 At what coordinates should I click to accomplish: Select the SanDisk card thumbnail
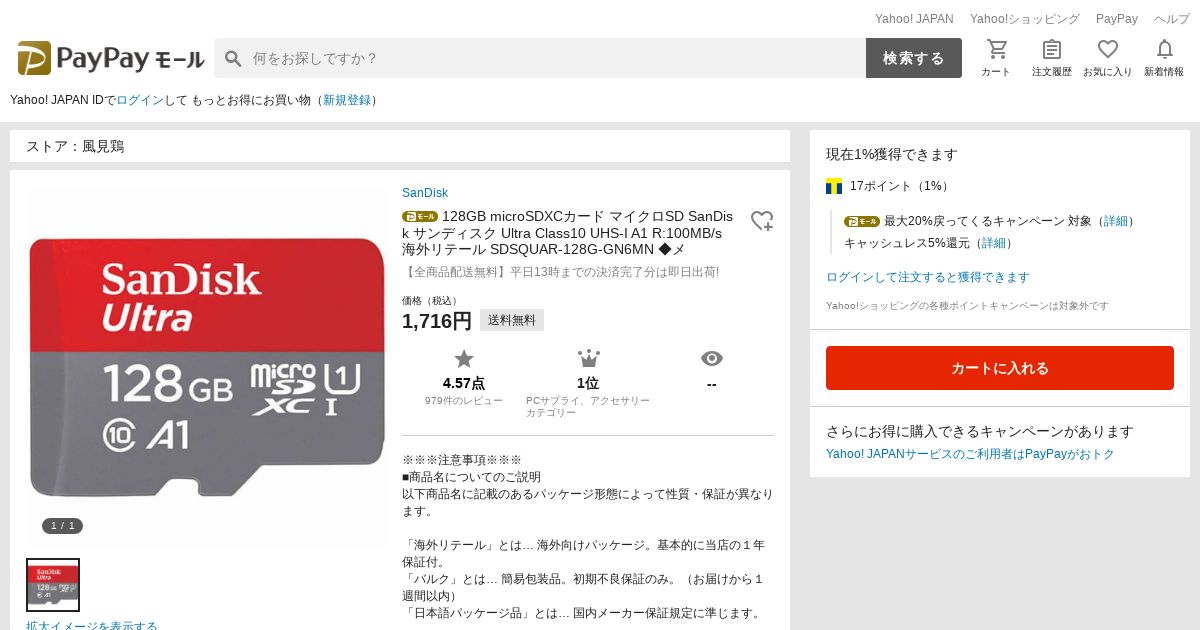coord(53,585)
